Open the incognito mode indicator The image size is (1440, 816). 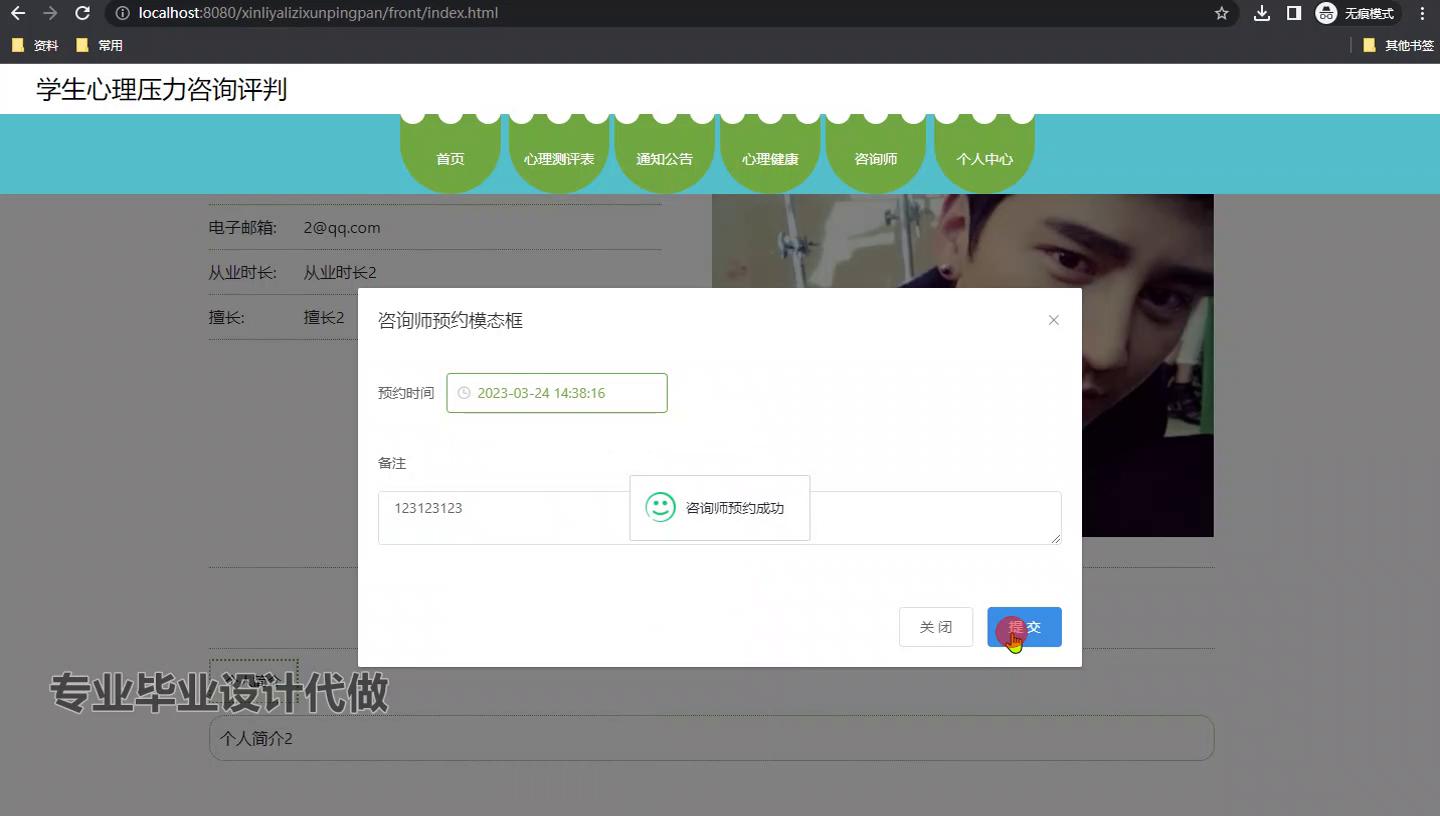click(1357, 14)
